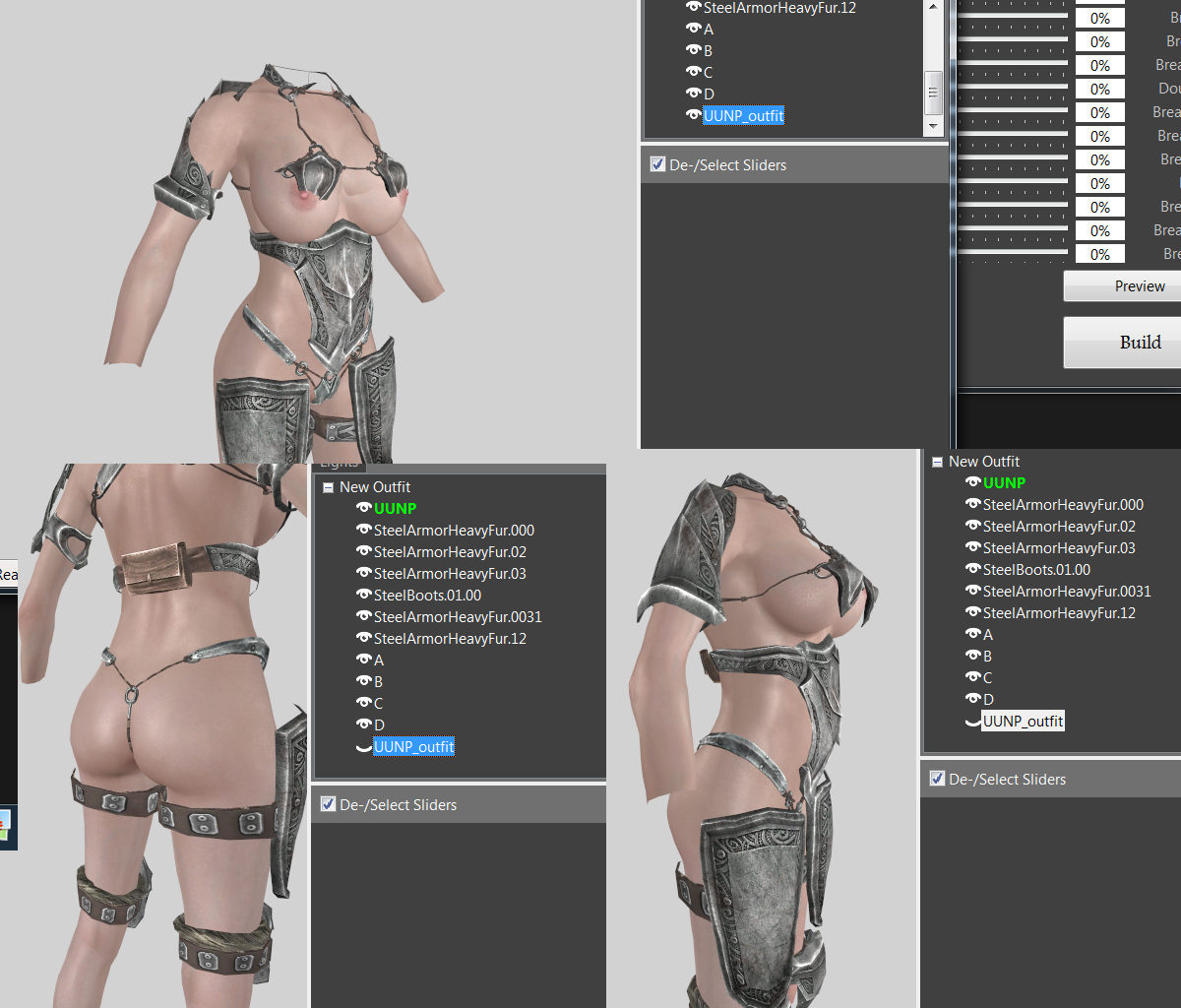
Task: Hide mesh D using its eye, upper-right tree
Action: (x=694, y=94)
